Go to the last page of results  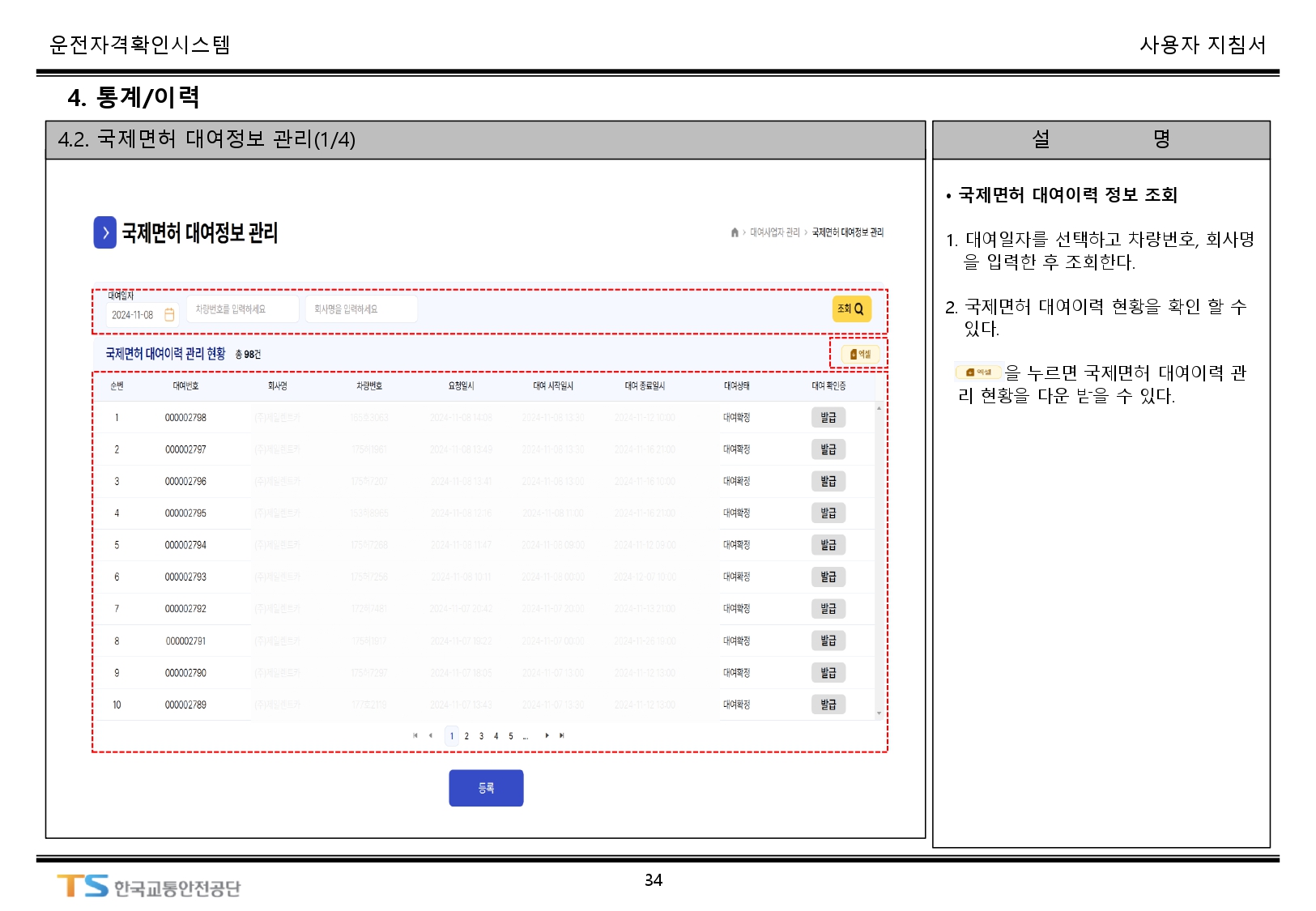561,736
